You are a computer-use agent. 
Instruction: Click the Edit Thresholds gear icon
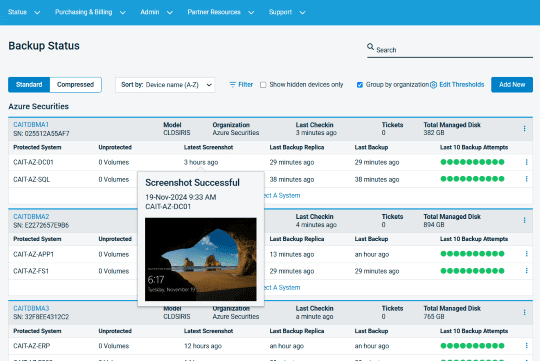(x=434, y=85)
